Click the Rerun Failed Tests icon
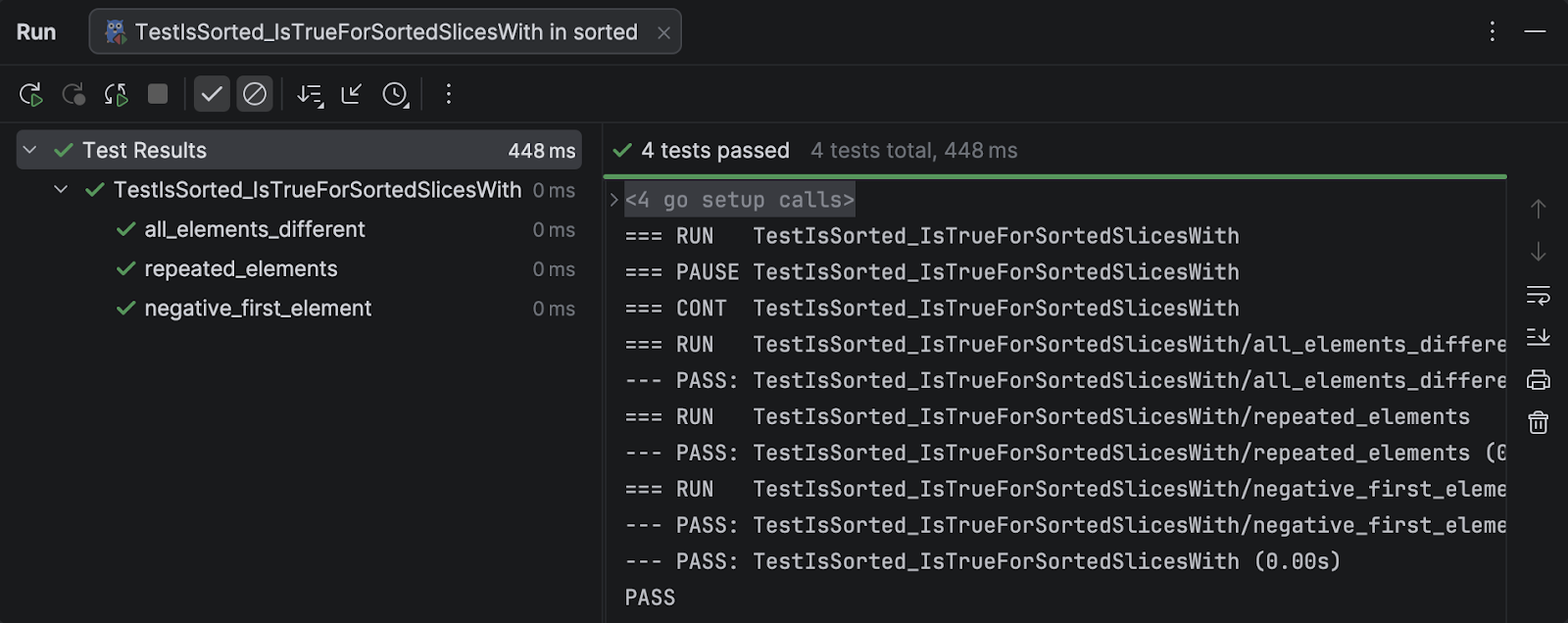 (x=73, y=94)
